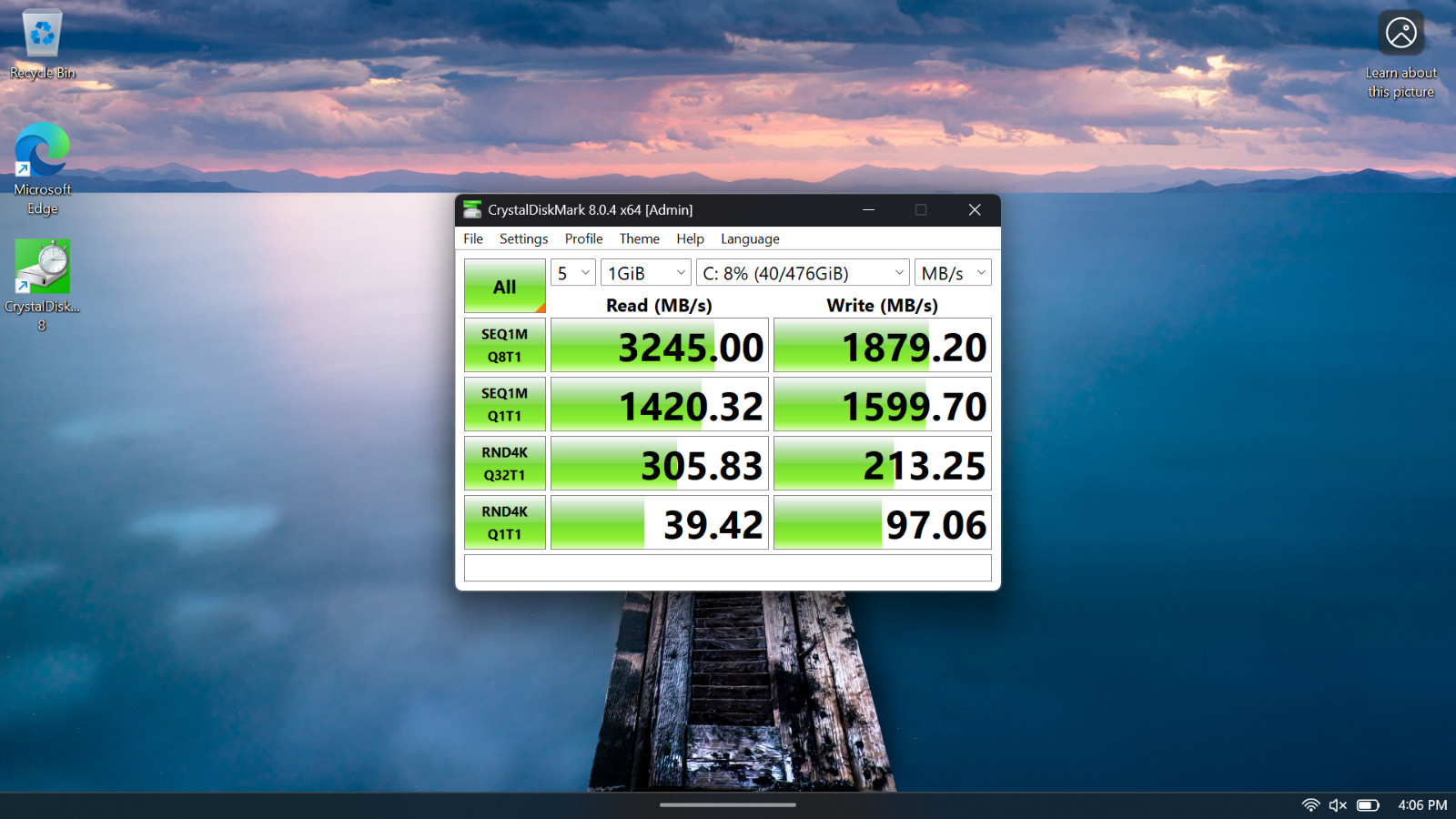This screenshot has width=1456, height=819.
Task: Open the Wi-Fi network tray icon
Action: pyautogui.click(x=1310, y=805)
